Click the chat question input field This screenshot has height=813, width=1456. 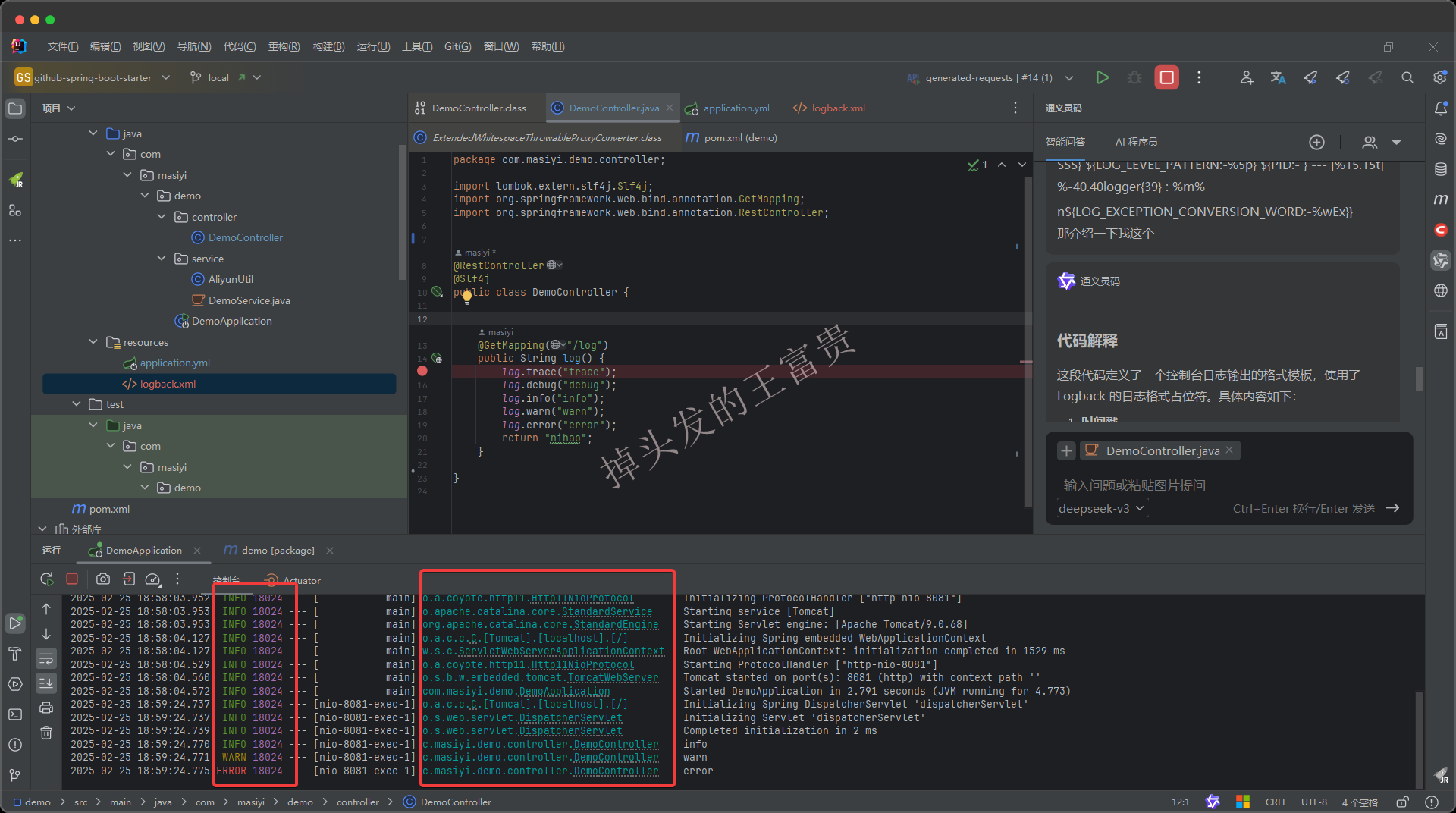point(1228,485)
